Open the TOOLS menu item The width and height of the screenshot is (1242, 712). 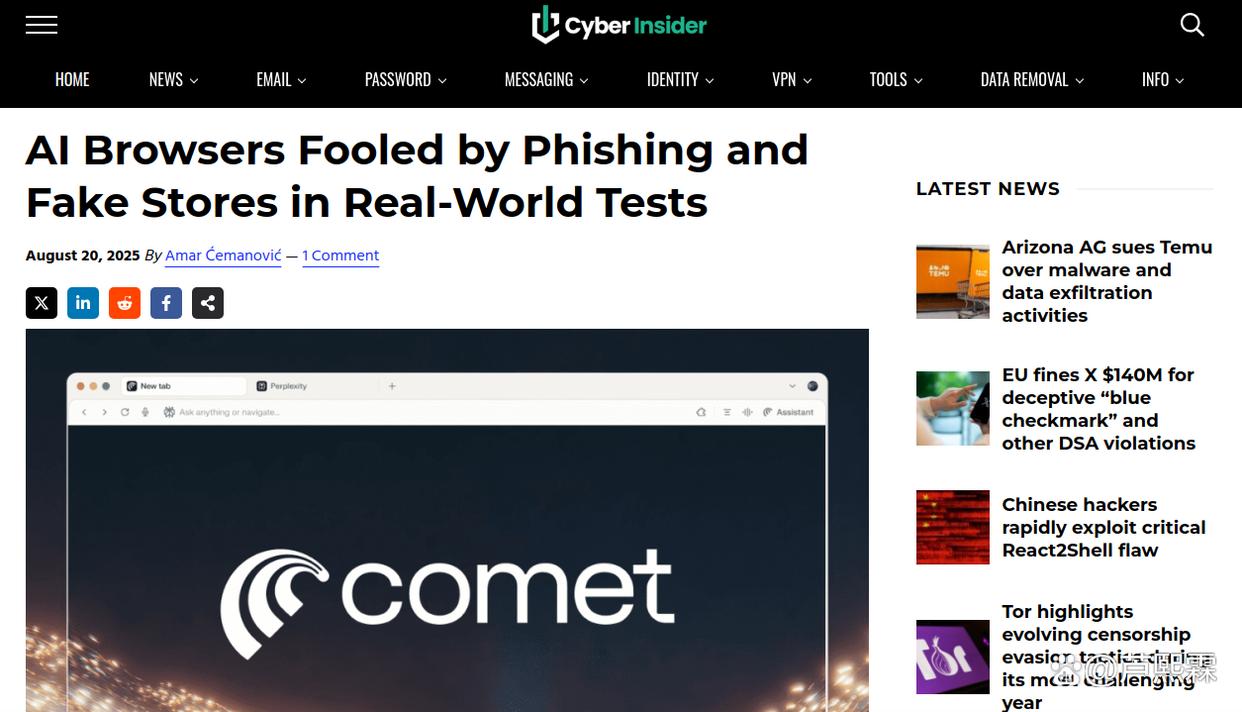coord(896,80)
